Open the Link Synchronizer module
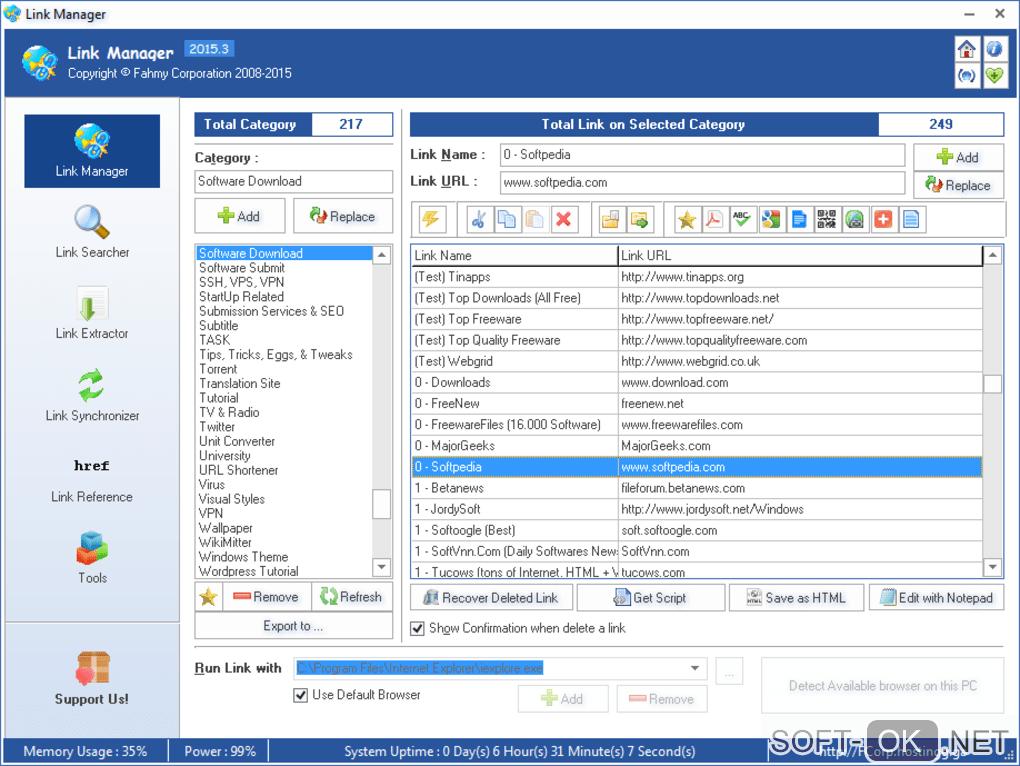Image resolution: width=1020 pixels, height=766 pixels. (x=92, y=395)
